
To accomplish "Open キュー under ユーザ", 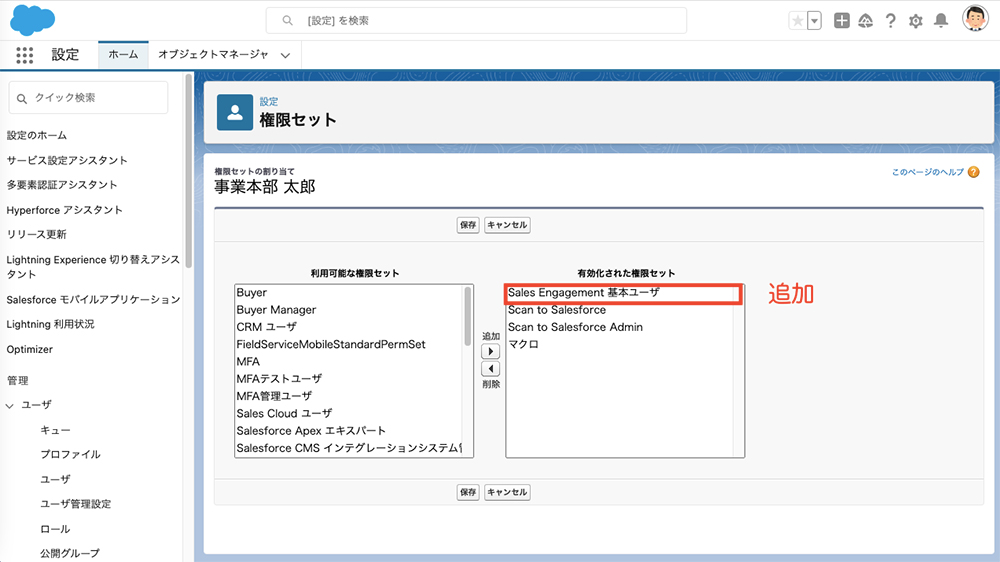I will 55,430.
